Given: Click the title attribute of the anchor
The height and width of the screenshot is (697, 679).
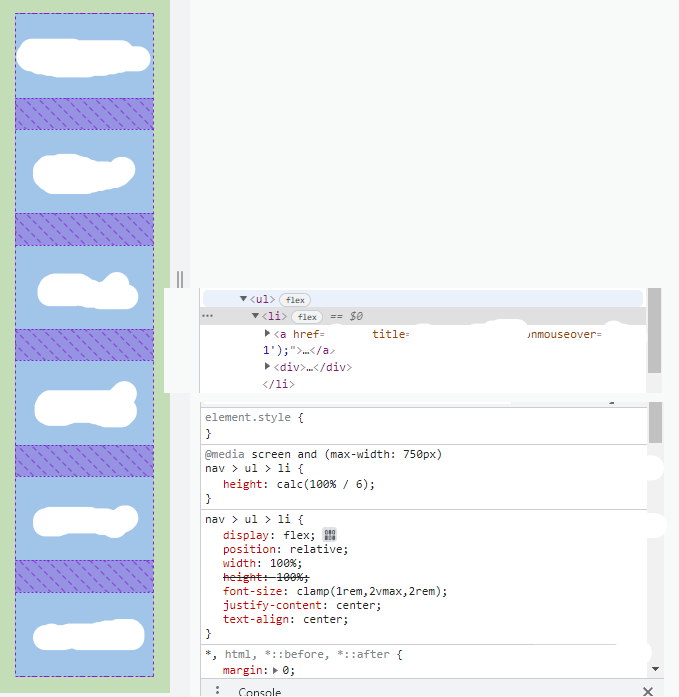Looking at the screenshot, I should tap(390, 334).
